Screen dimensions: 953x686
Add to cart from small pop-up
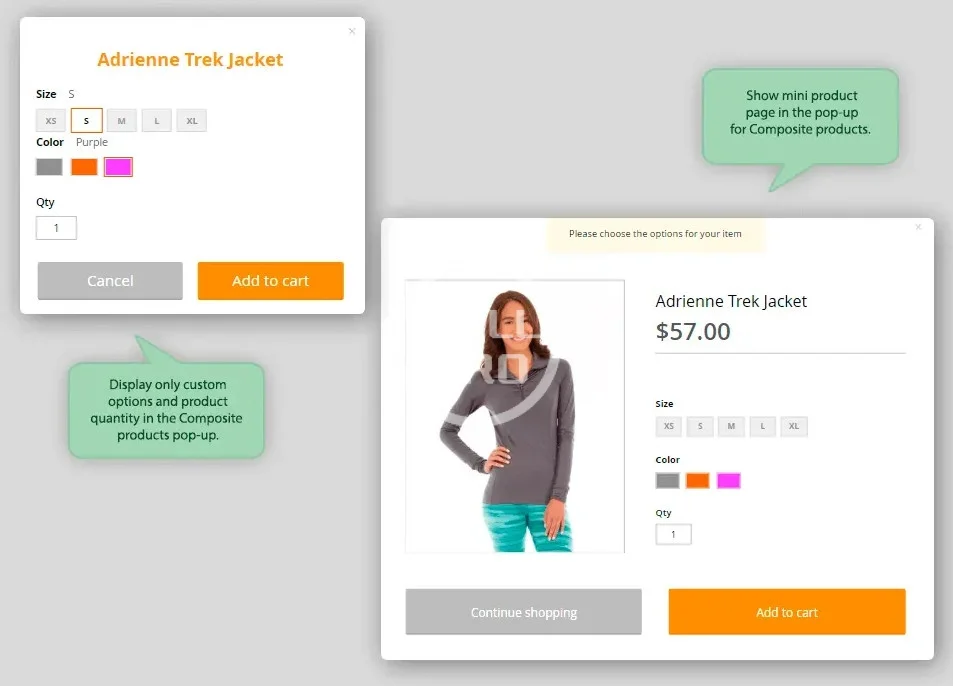[270, 281]
